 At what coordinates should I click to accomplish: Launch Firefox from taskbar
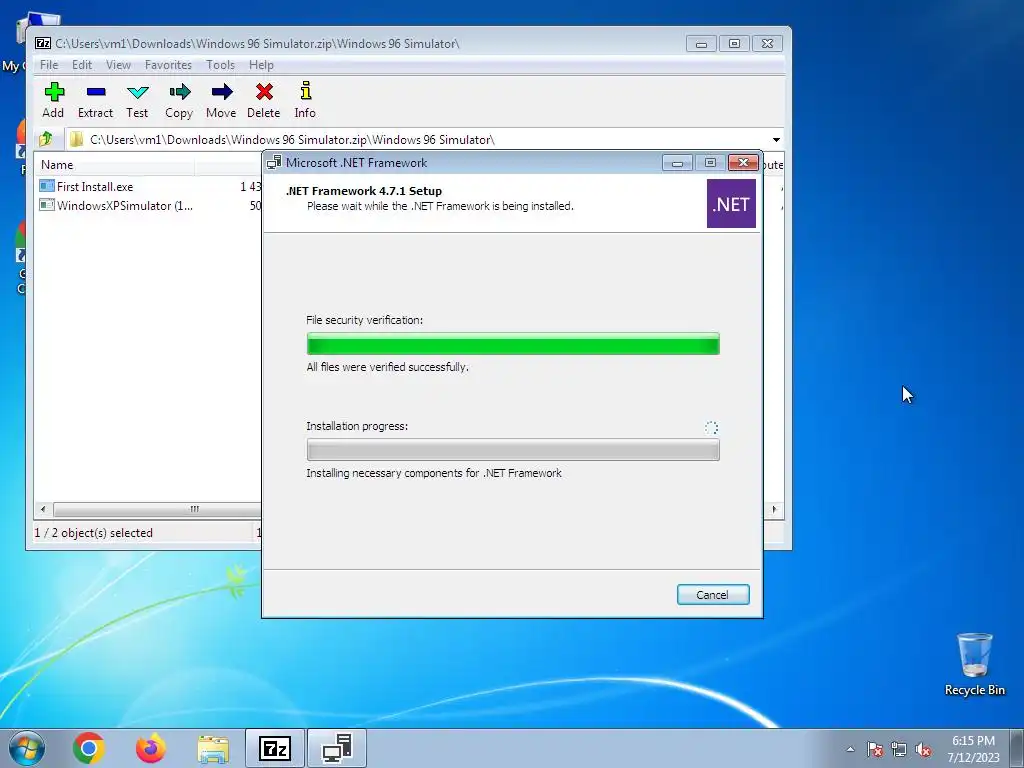pos(151,748)
